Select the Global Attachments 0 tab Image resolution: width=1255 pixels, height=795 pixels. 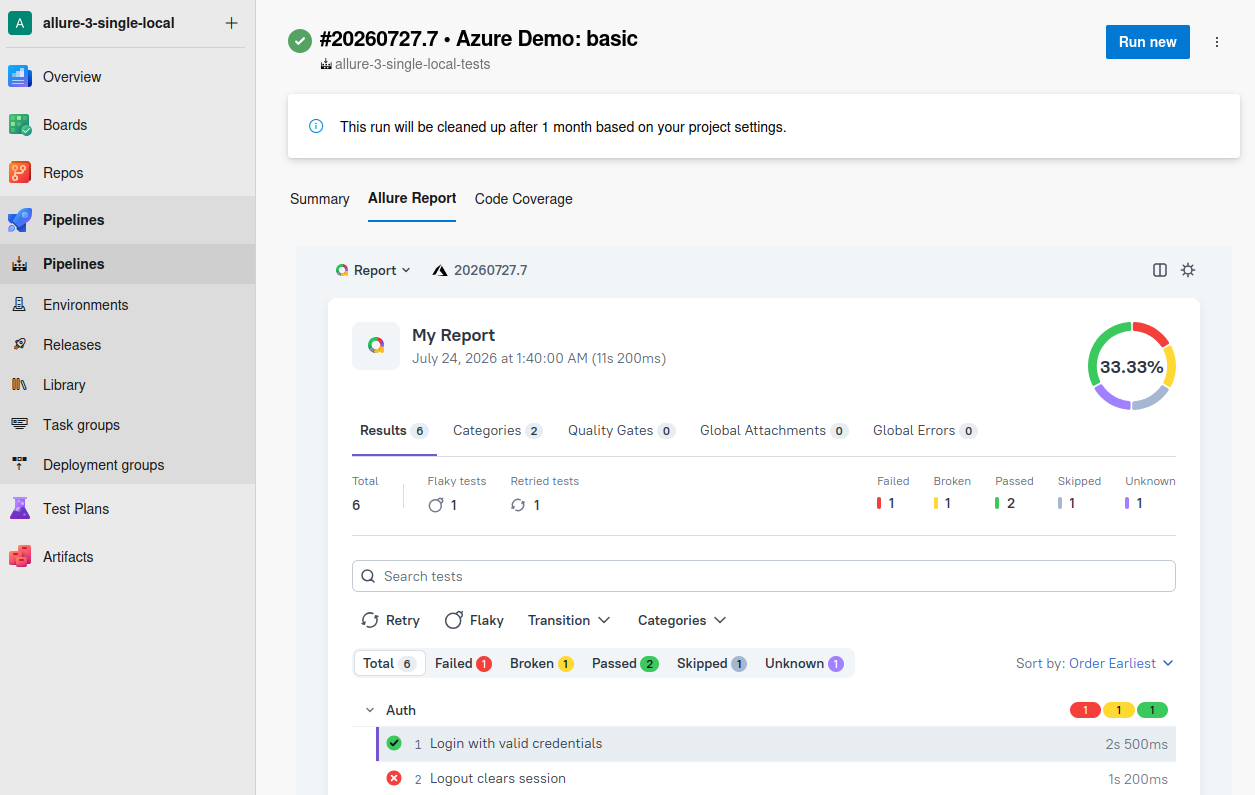click(x=774, y=431)
